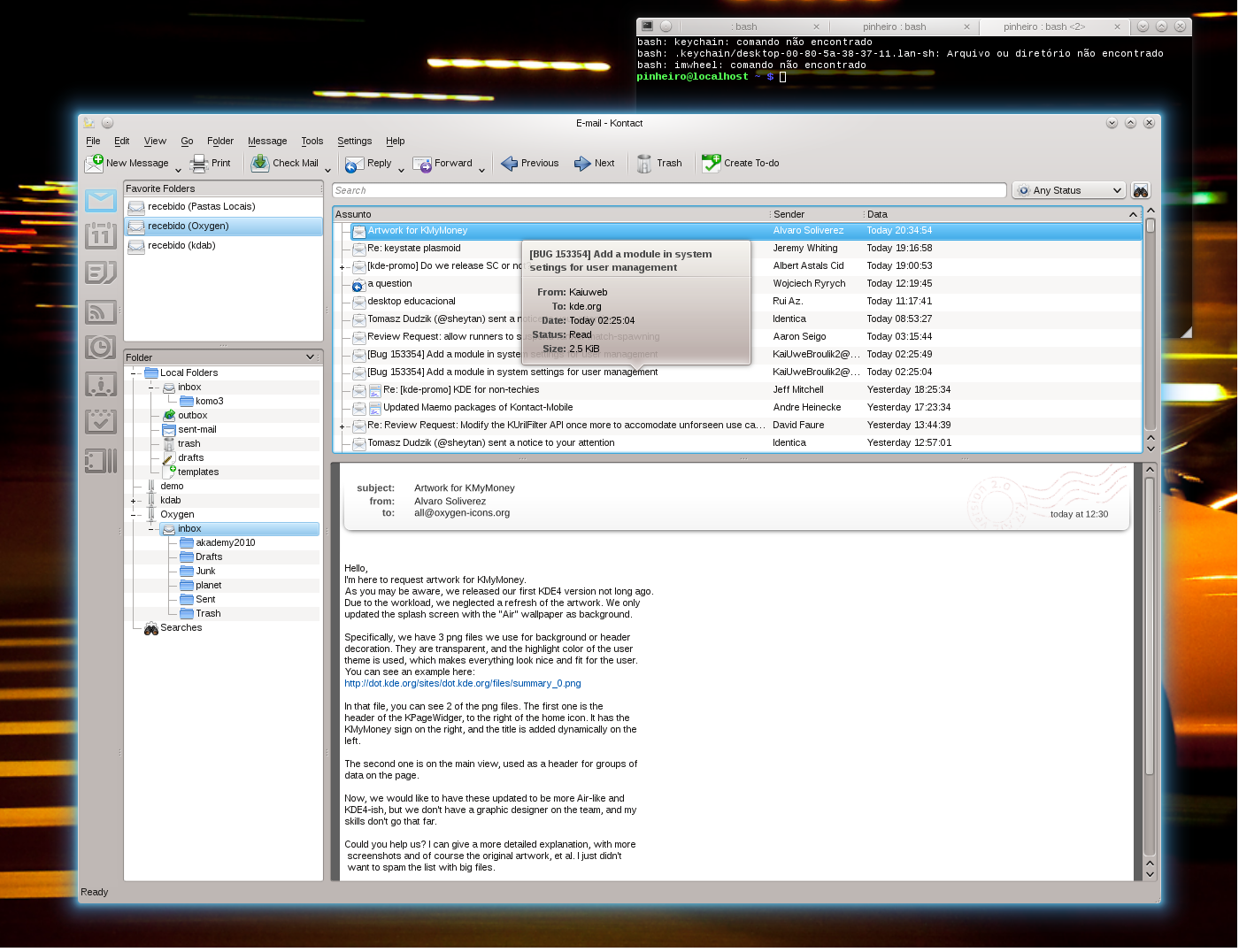Click the Previous message button

(530, 164)
